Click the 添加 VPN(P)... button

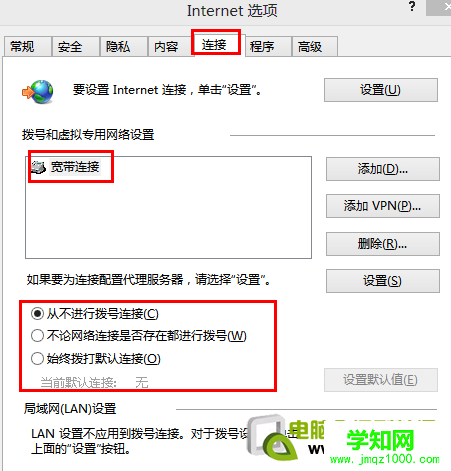pos(383,206)
